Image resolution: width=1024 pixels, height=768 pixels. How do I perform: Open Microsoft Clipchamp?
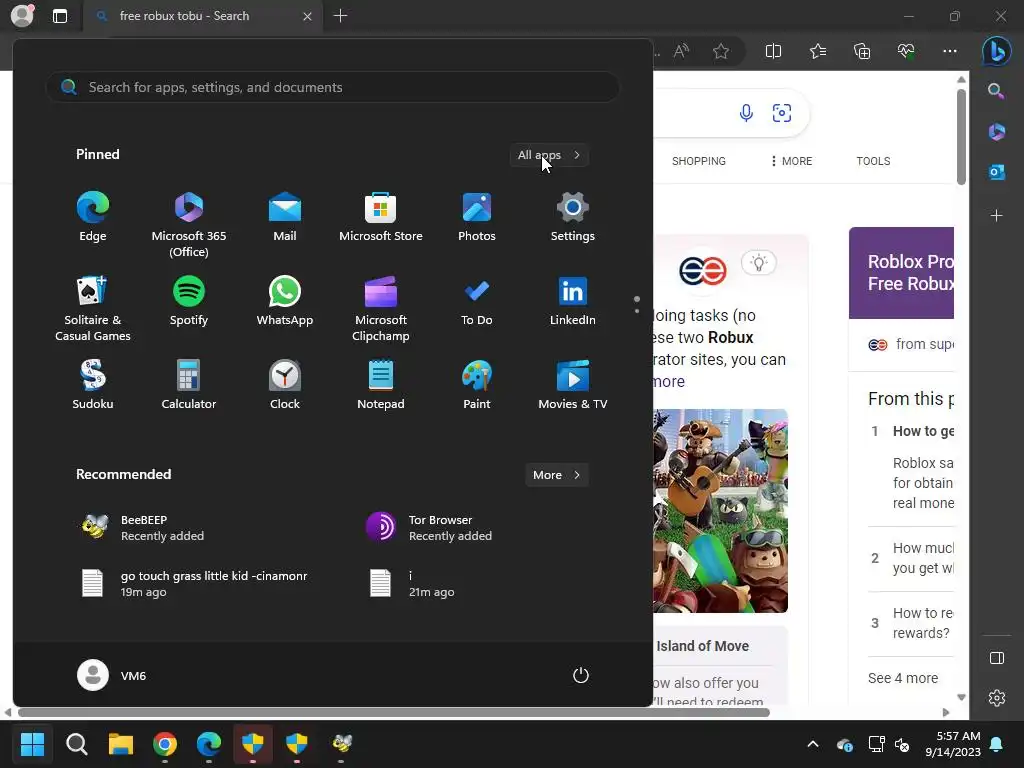pyautogui.click(x=381, y=309)
